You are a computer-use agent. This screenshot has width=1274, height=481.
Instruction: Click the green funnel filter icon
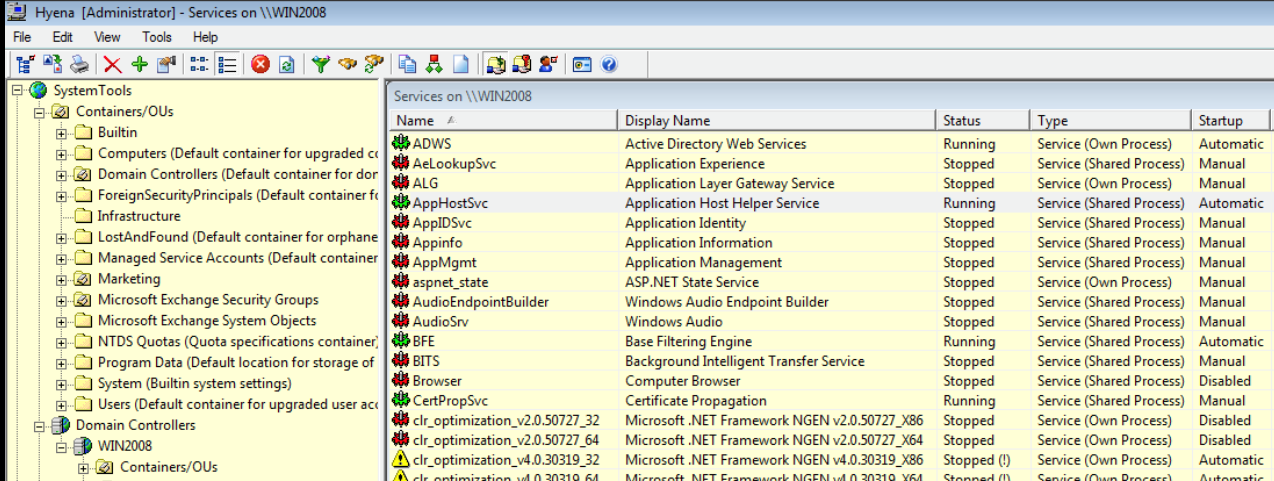[320, 65]
